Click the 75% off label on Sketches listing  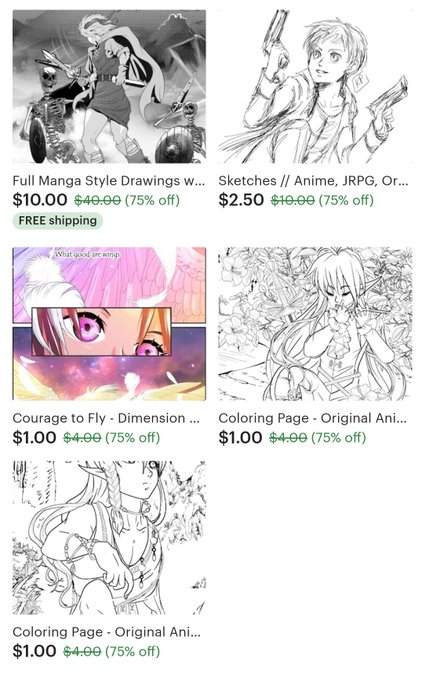[346, 200]
